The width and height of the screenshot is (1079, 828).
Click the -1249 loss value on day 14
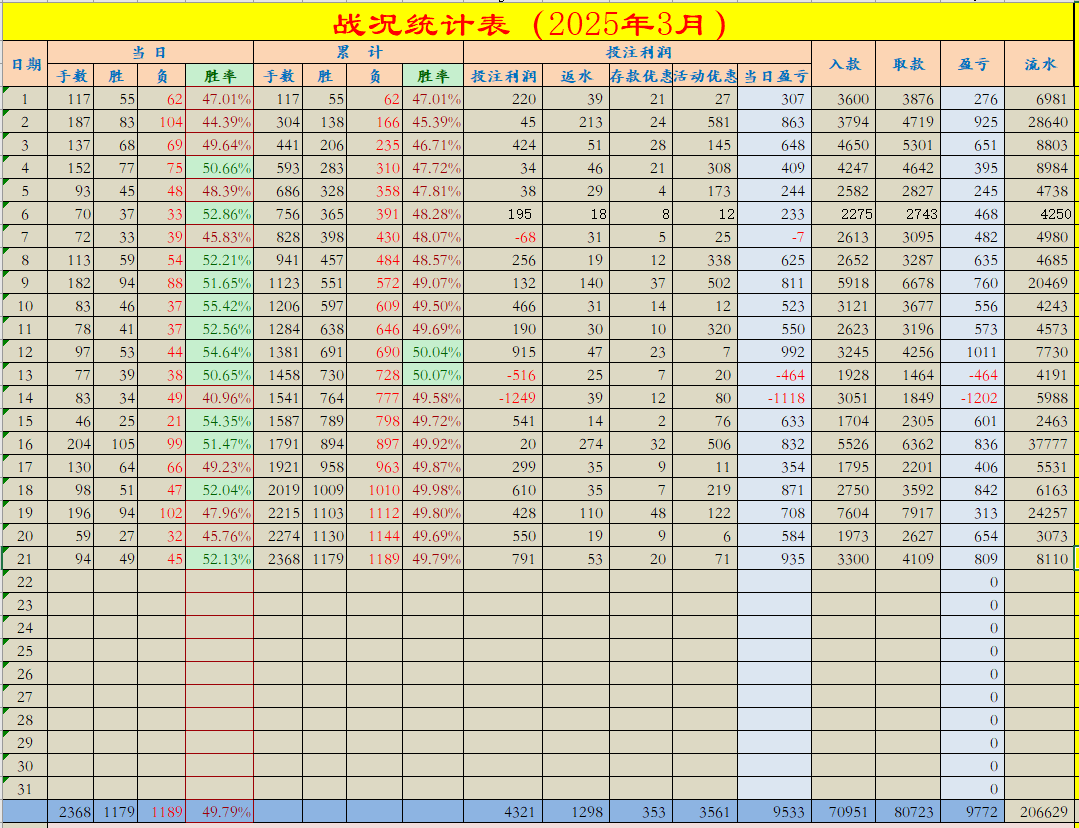point(503,399)
